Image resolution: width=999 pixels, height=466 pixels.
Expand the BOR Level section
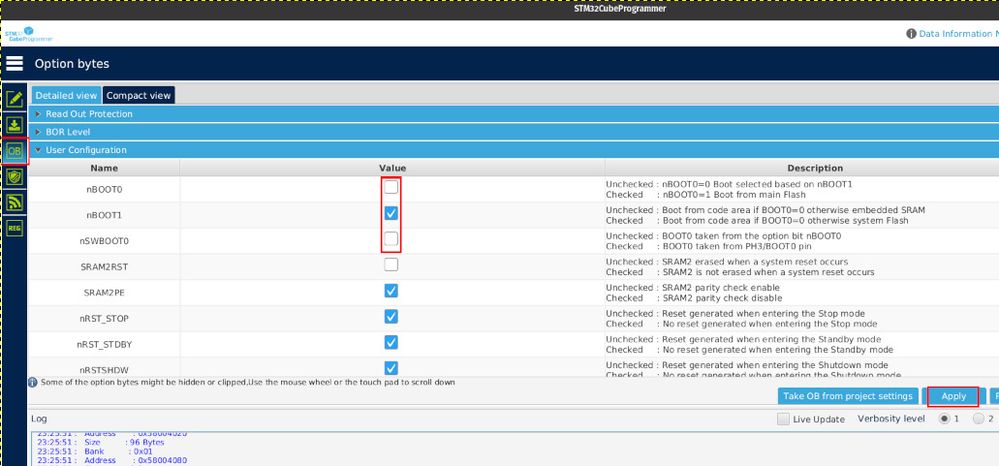click(514, 132)
